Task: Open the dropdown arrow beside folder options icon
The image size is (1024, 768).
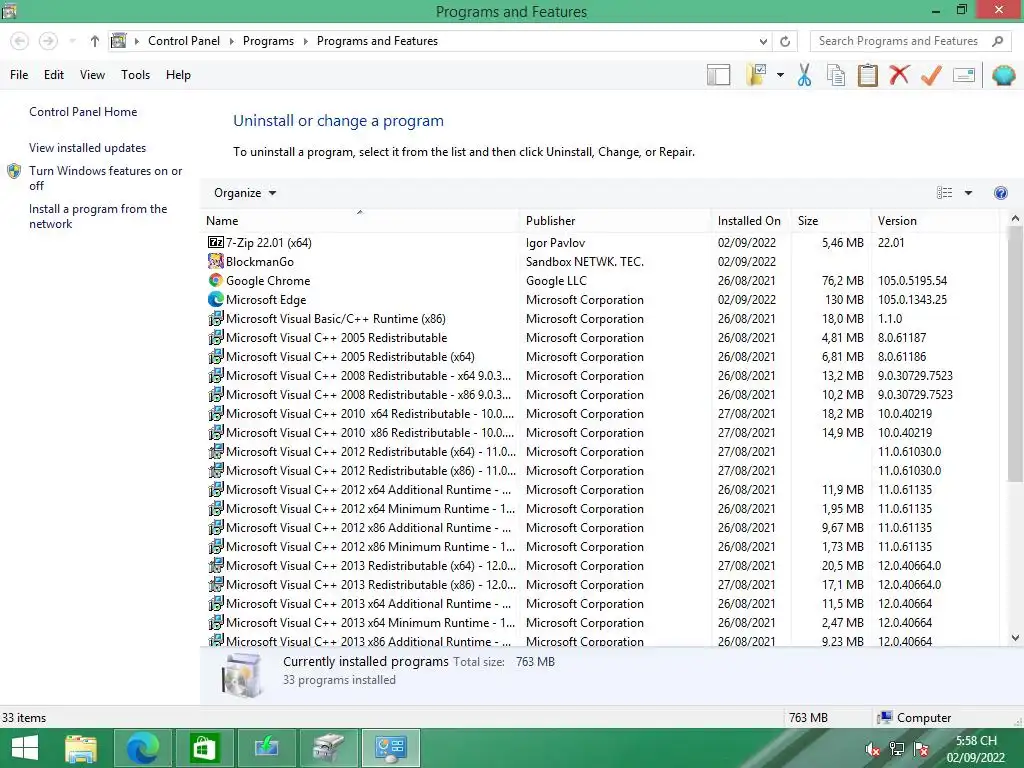Action: (780, 75)
